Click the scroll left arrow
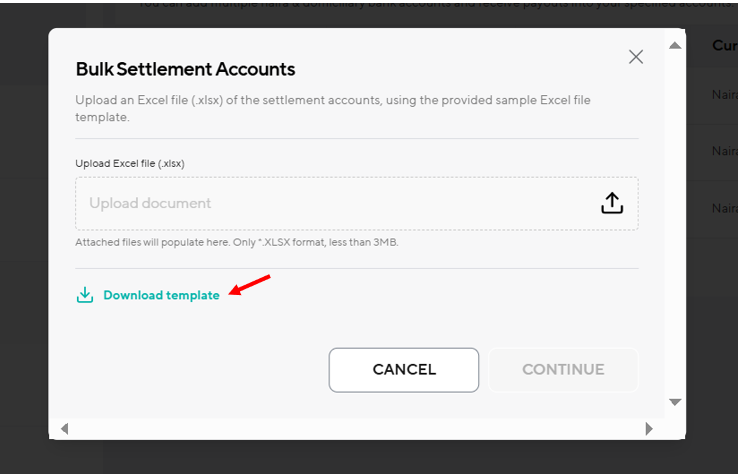Screen dimensions: 740x476 click(65, 429)
